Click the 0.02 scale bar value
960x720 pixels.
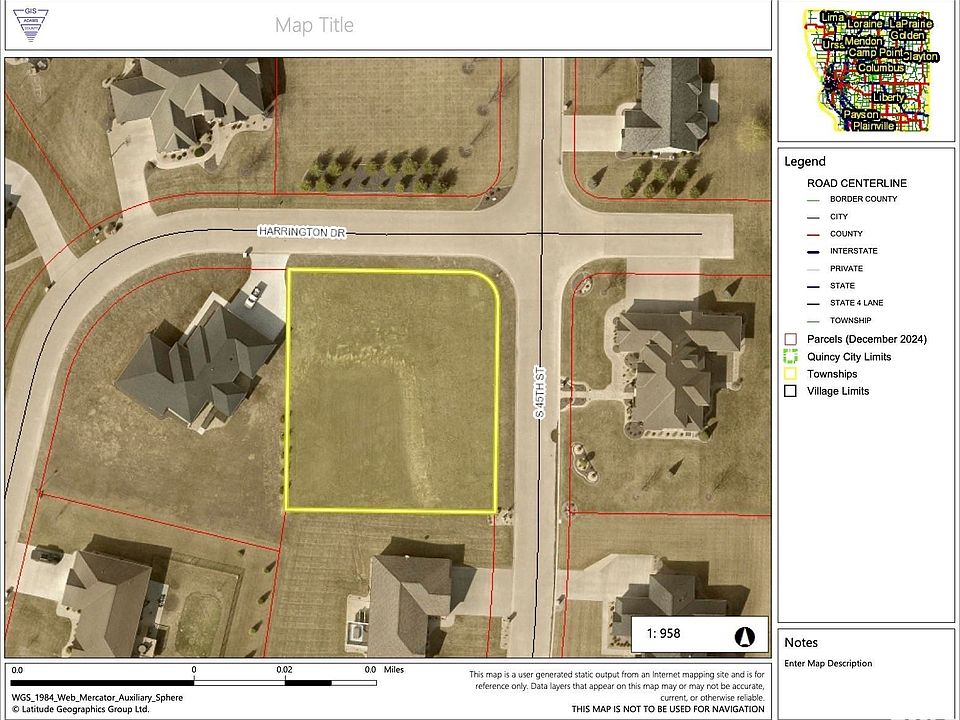284,670
